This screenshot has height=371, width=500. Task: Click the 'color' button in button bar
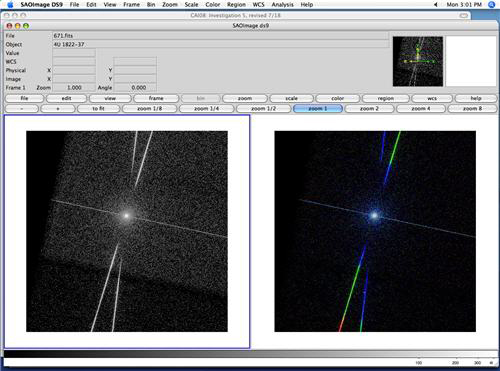click(338, 98)
